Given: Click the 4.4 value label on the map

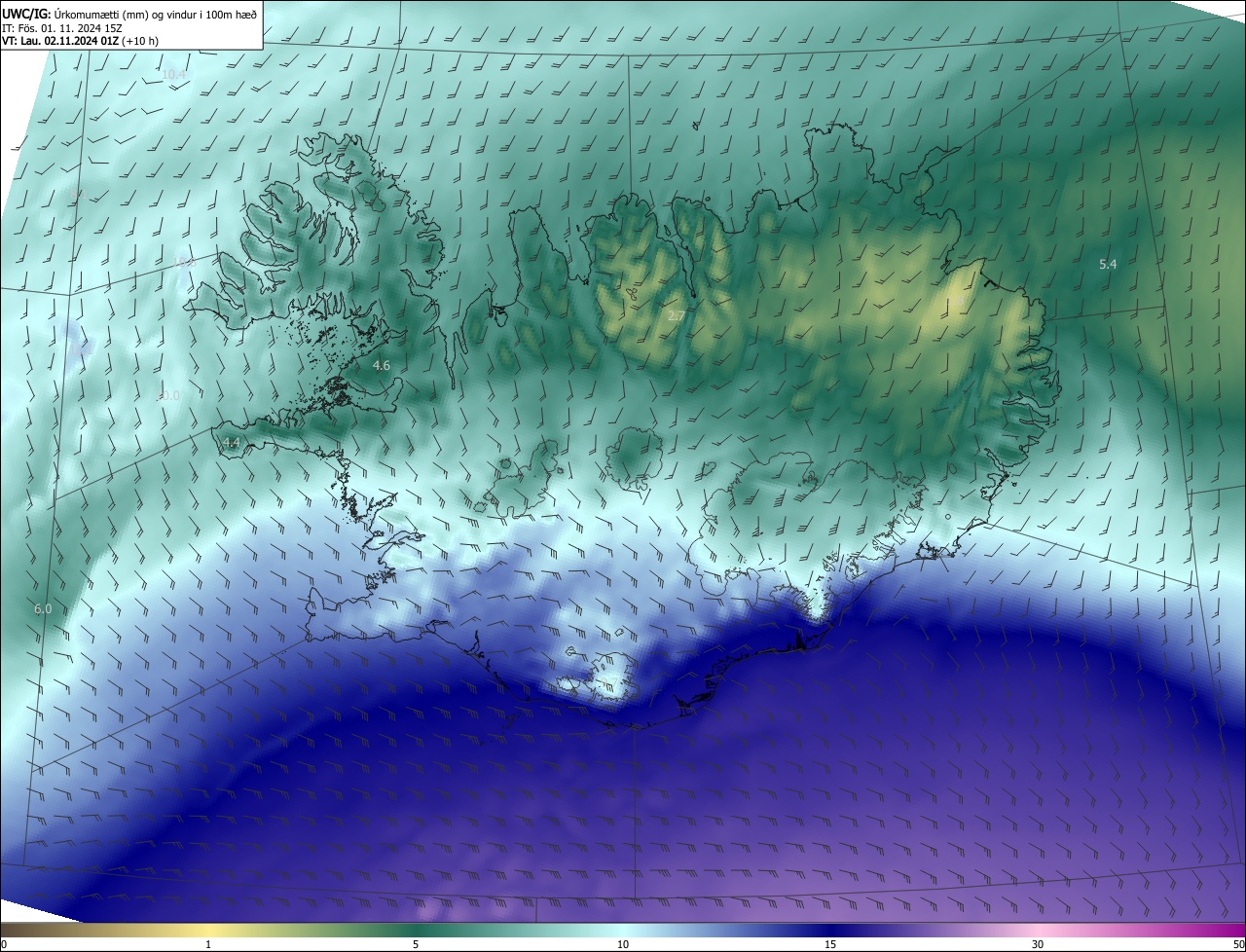Looking at the screenshot, I should (231, 443).
